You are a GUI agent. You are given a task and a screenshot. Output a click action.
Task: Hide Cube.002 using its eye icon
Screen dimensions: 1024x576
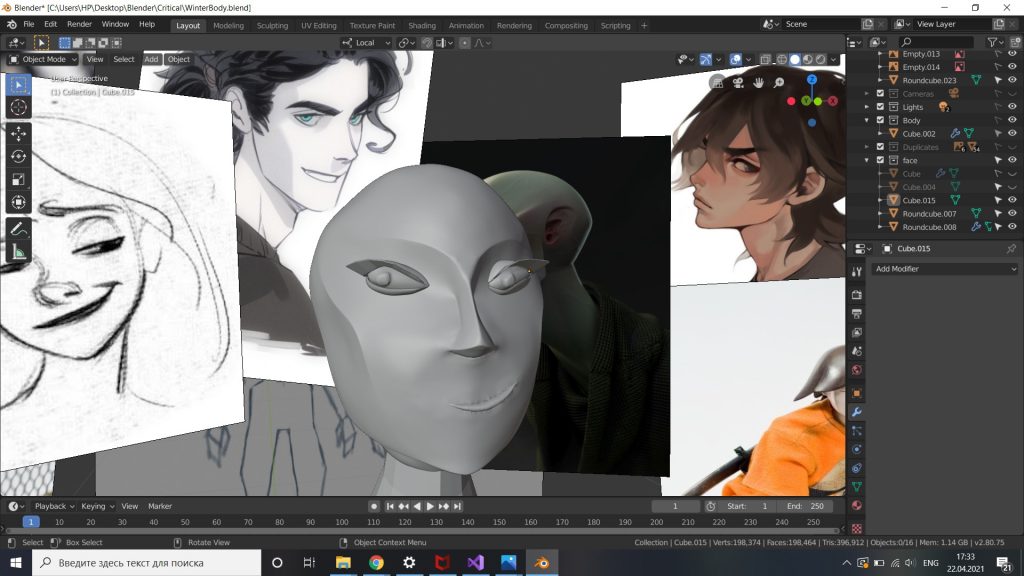(1012, 133)
